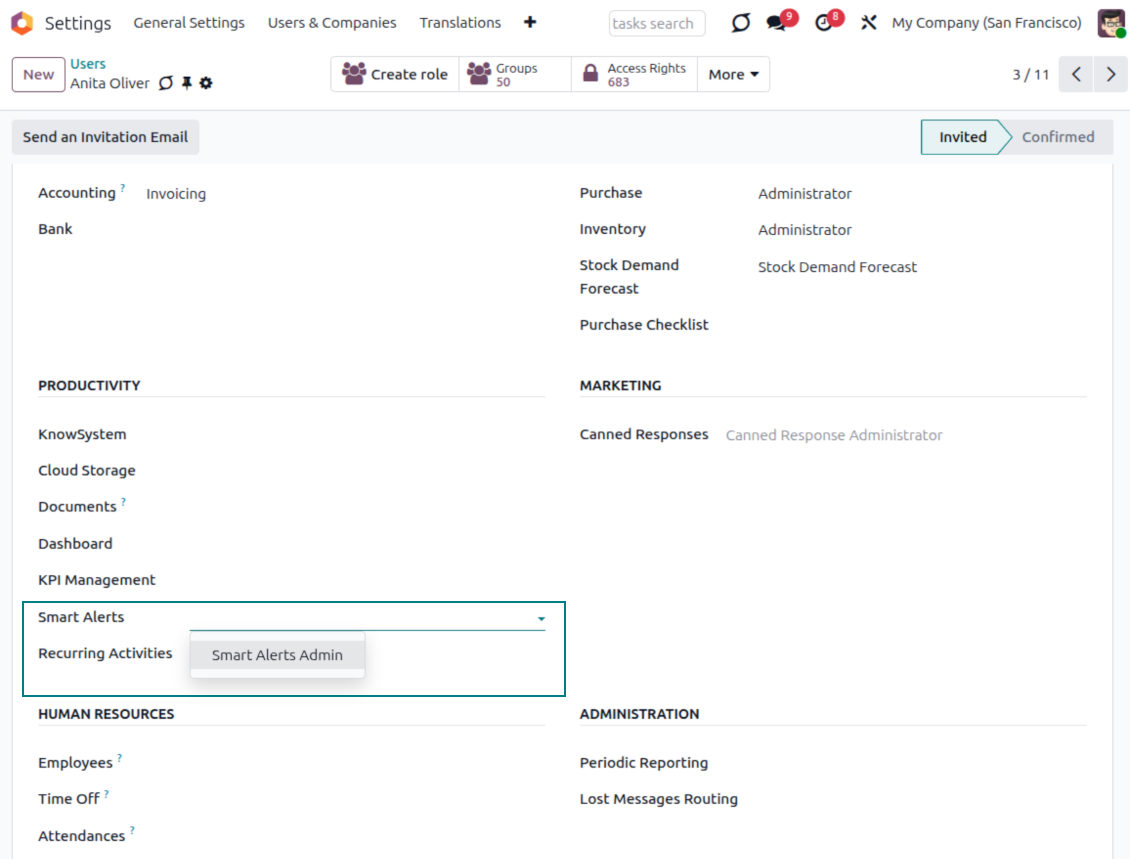This screenshot has width=1130, height=859.
Task: Click the Users breadcrumb link
Action: [x=88, y=64]
